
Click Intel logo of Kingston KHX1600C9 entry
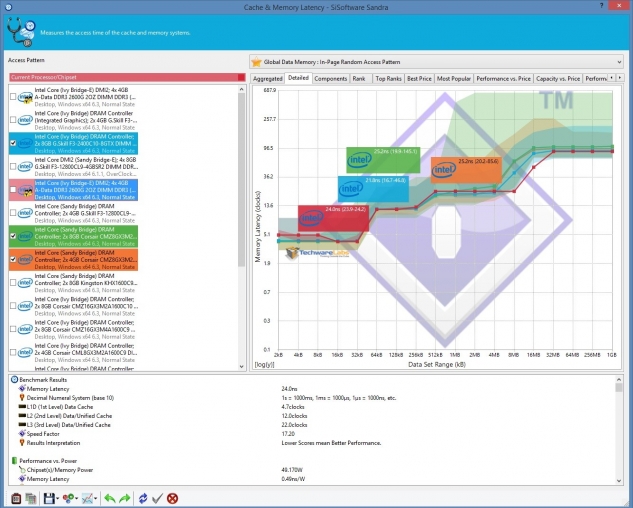pos(25,283)
